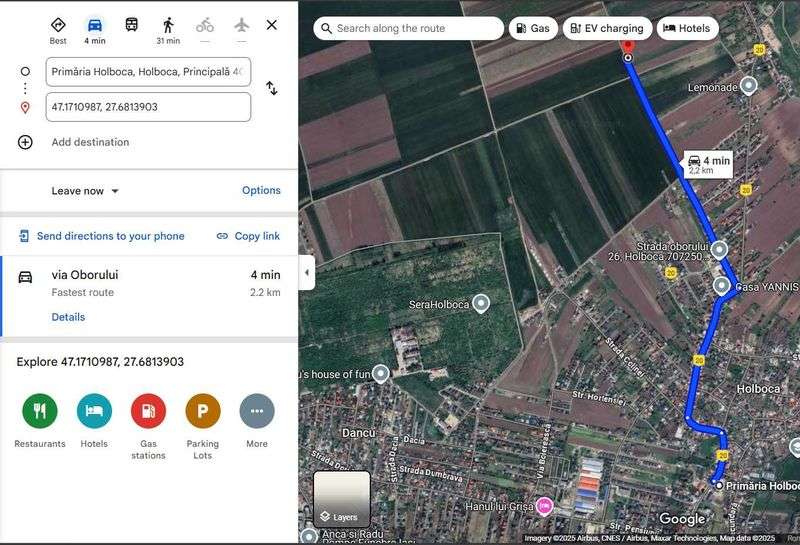This screenshot has height=545, width=800.
Task: Select Cycling travel mode
Action: 205,24
